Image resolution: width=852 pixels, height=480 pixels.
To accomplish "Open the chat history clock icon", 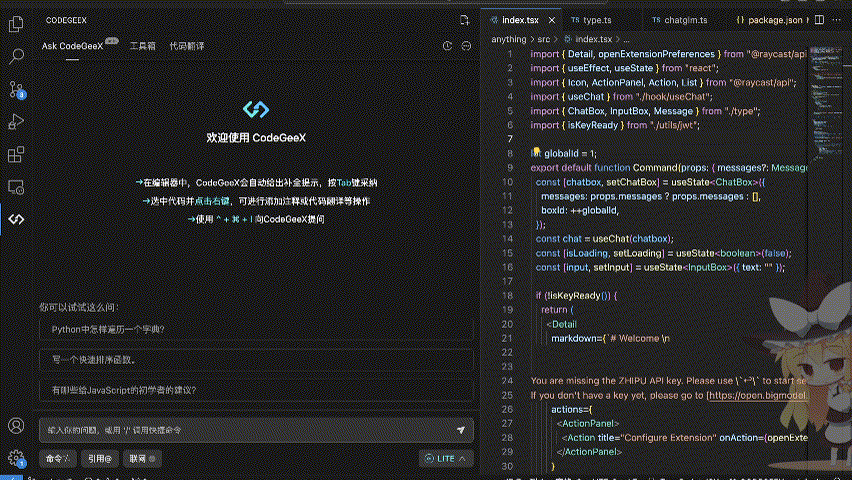I will [x=447, y=46].
